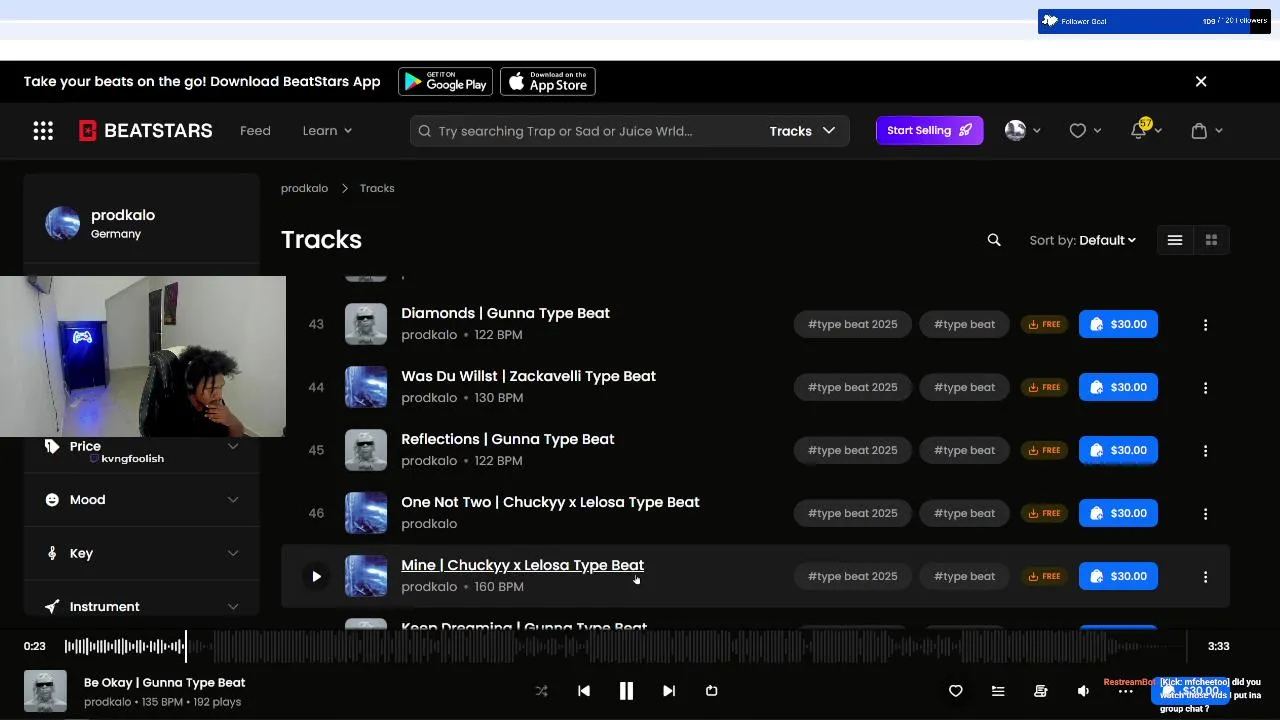Download on the App Store badge

click(548, 82)
